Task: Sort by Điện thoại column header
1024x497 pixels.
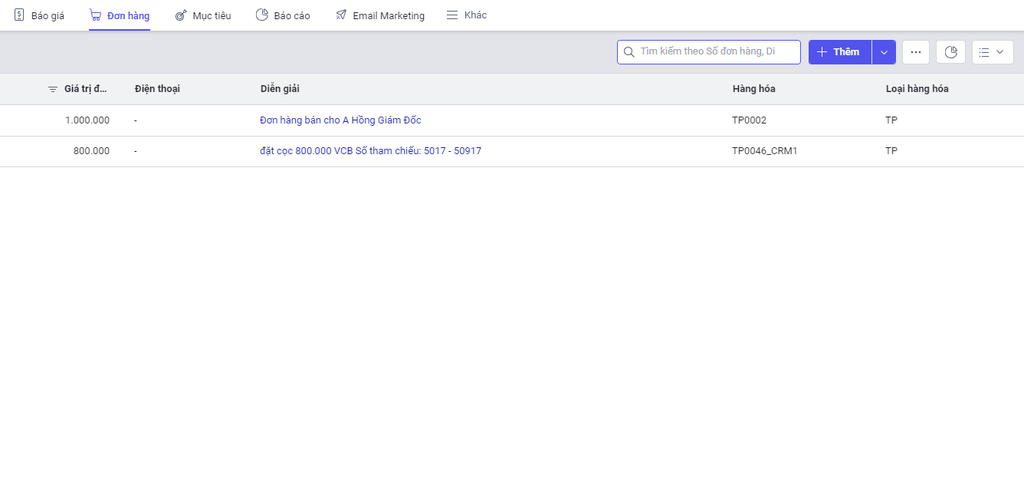Action: (157, 89)
